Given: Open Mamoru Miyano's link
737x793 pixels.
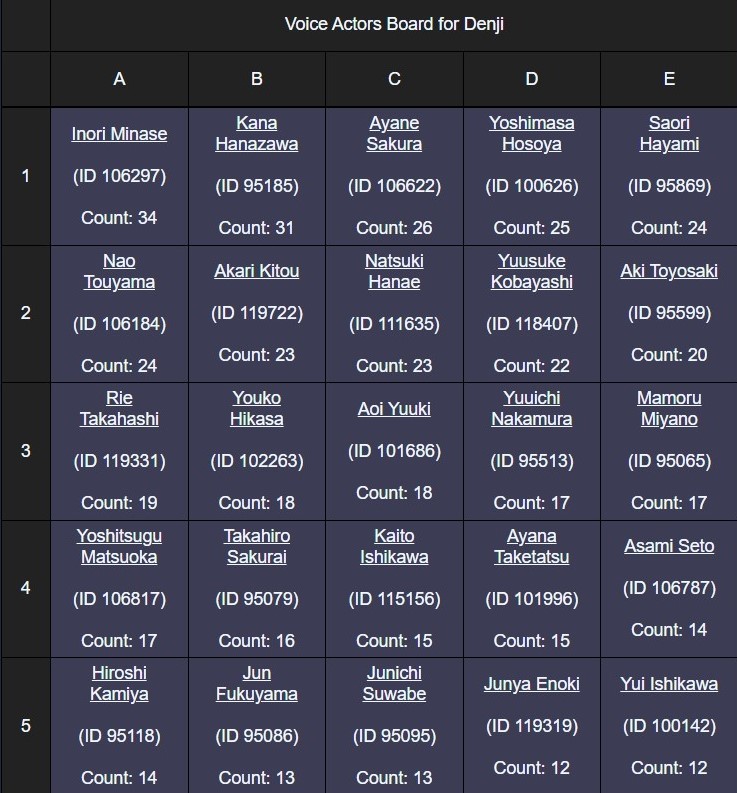Looking at the screenshot, I should (669, 408).
